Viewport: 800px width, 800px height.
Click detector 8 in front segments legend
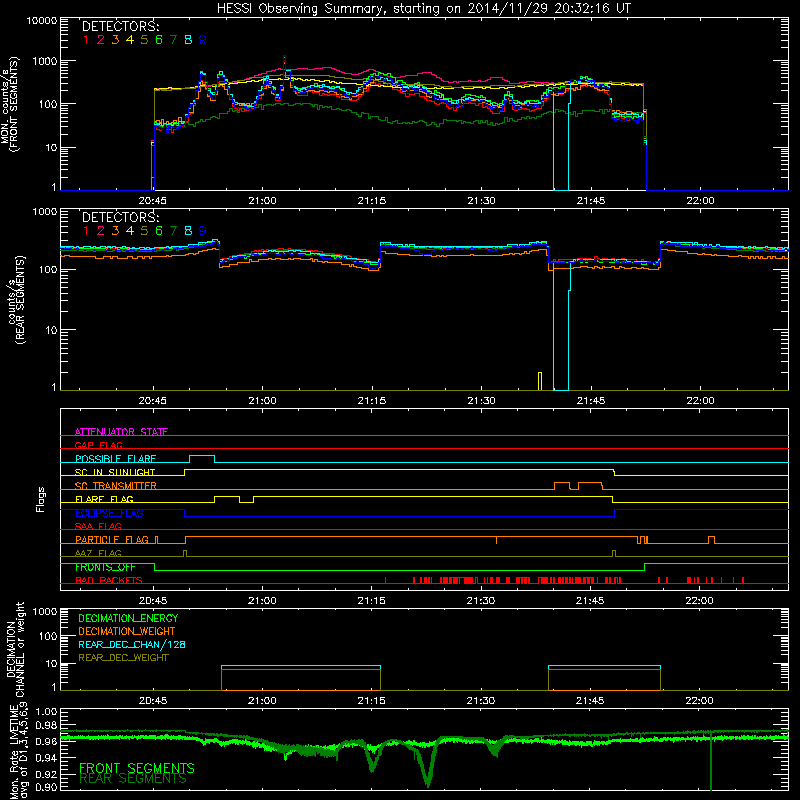188,40
